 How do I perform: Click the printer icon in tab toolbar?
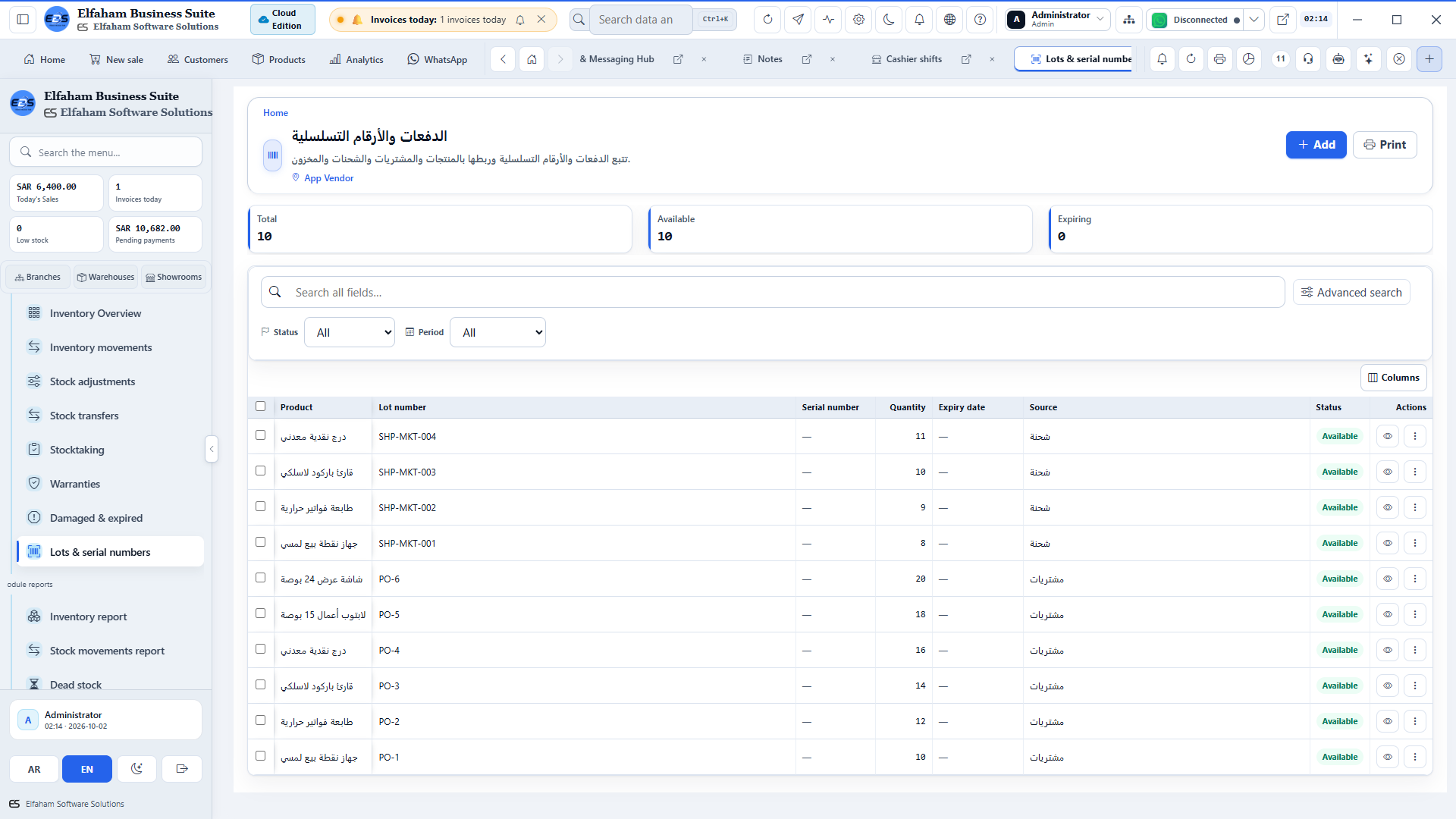click(1219, 59)
